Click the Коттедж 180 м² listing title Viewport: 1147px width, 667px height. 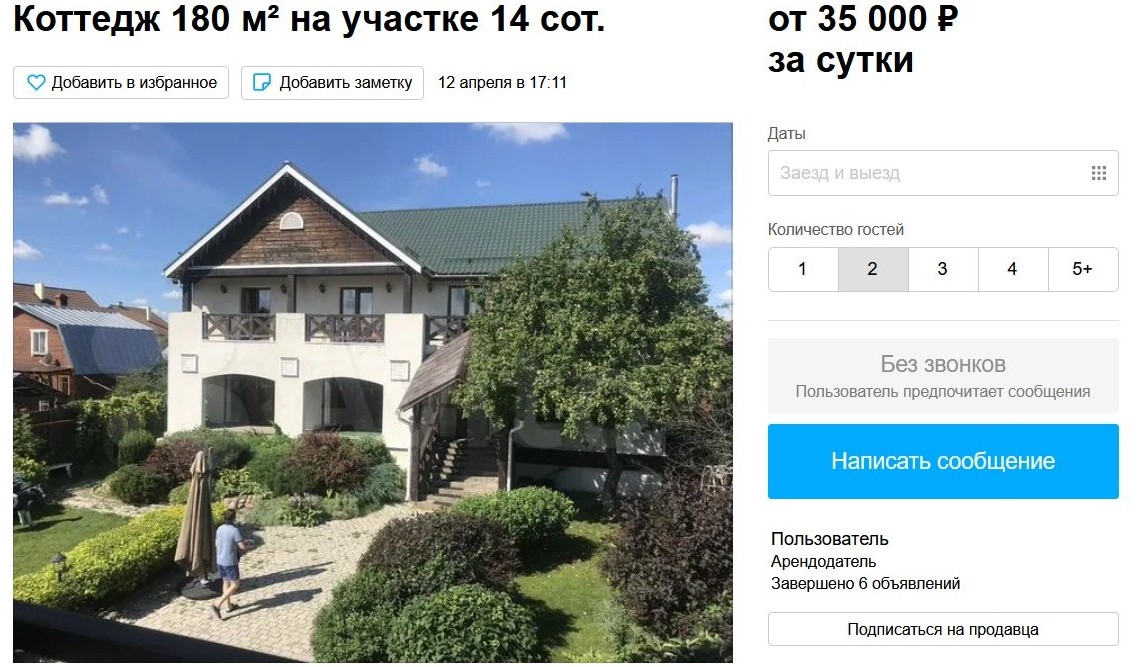coord(309,19)
